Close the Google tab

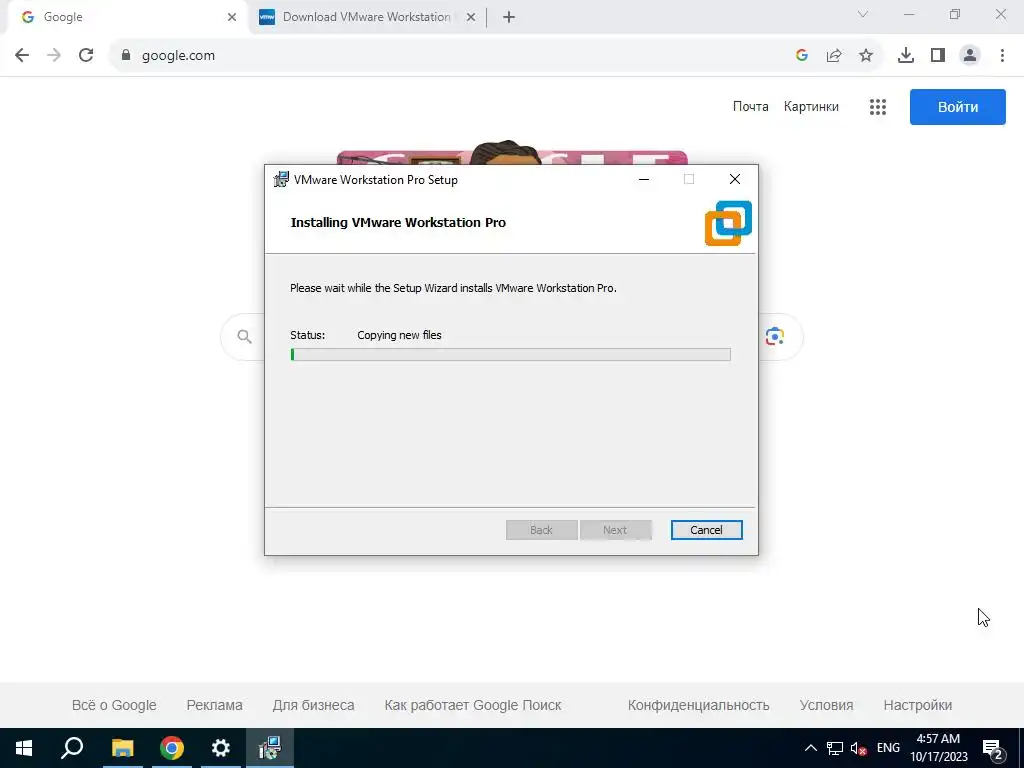point(231,18)
